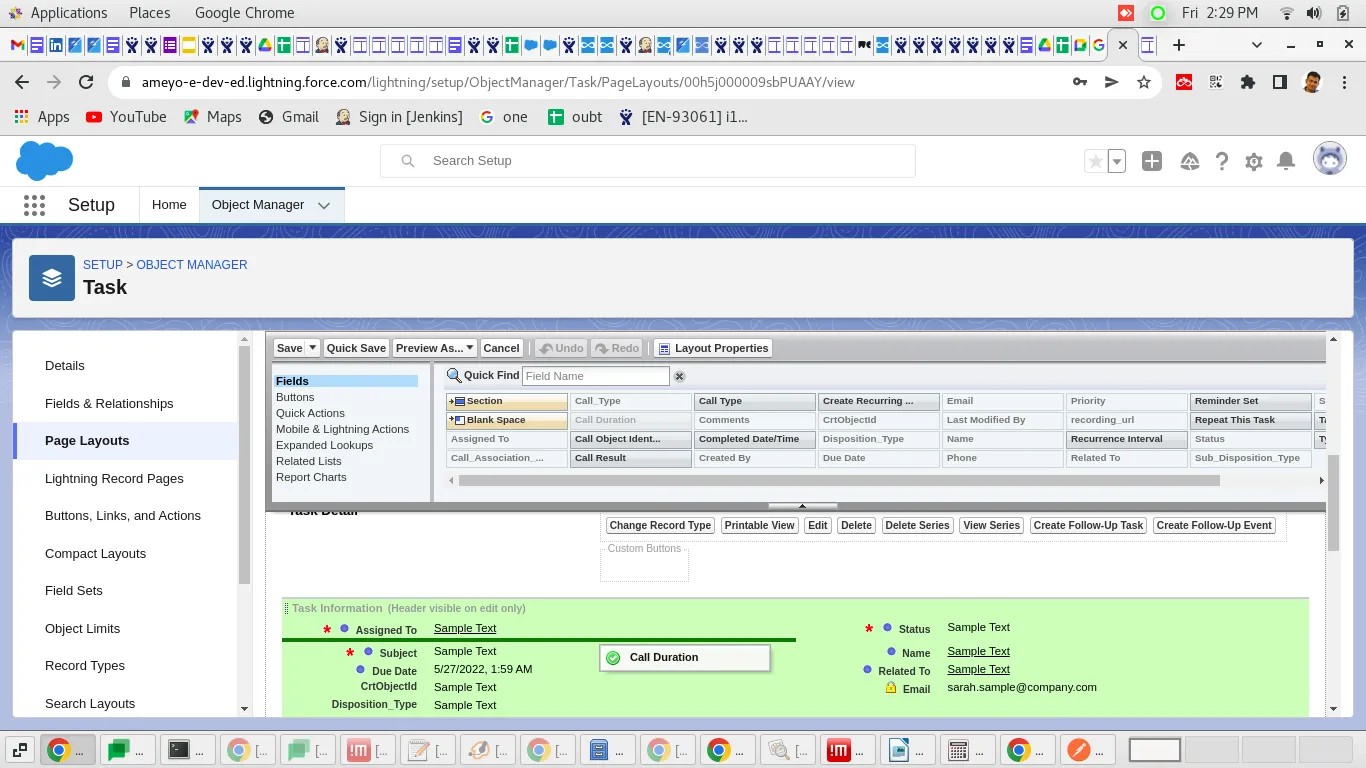
Task: Switch to the Home tab
Action: point(169,205)
